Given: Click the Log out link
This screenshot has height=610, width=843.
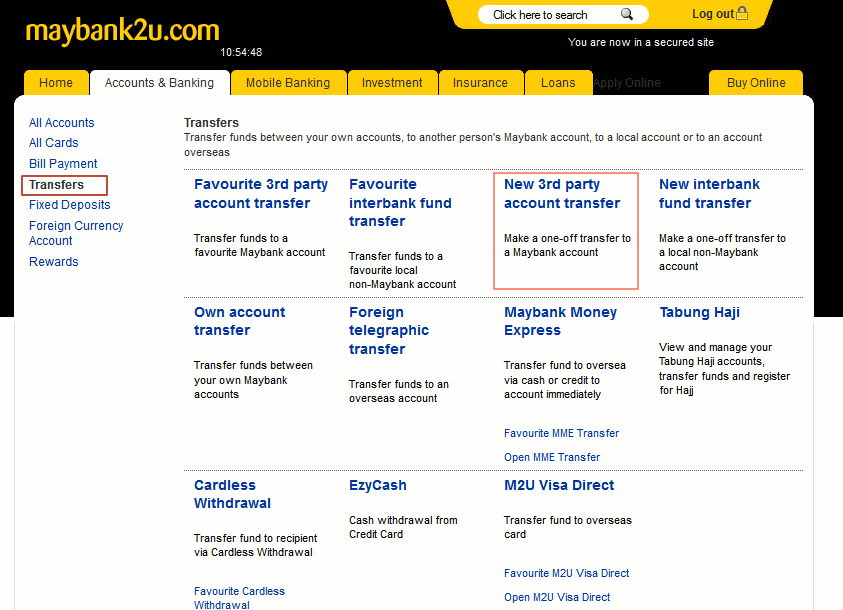Looking at the screenshot, I should (x=713, y=14).
